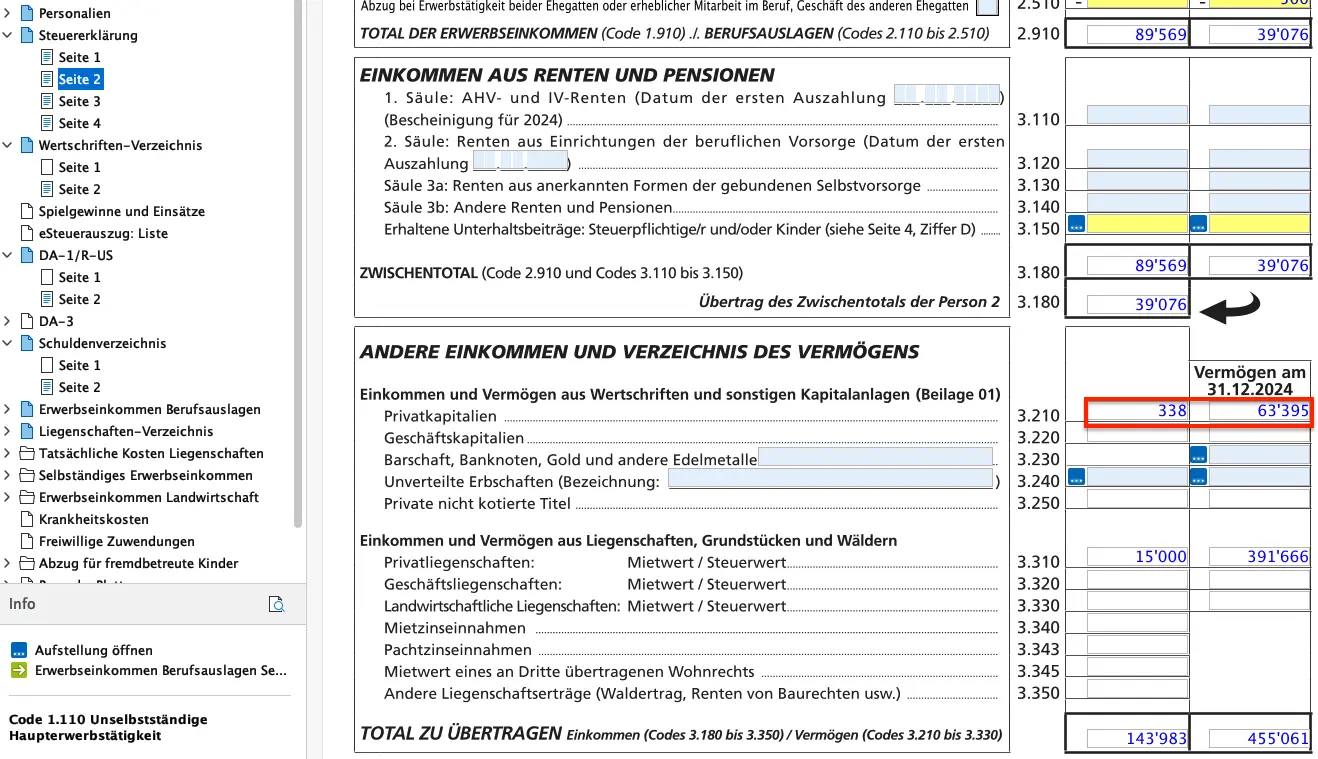The height and width of the screenshot is (759, 1318).
Task: Expand the Liegenschaften-Verzeichnis node
Action: pyautogui.click(x=8, y=431)
